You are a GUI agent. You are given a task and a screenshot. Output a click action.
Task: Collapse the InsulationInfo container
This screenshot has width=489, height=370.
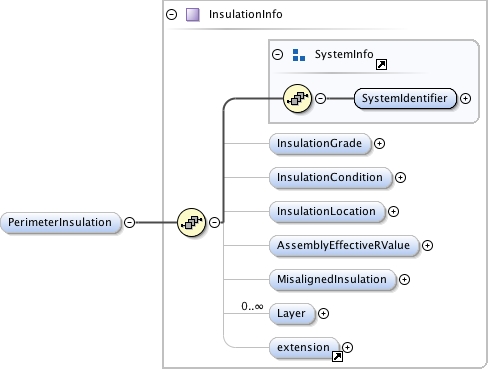(172, 14)
